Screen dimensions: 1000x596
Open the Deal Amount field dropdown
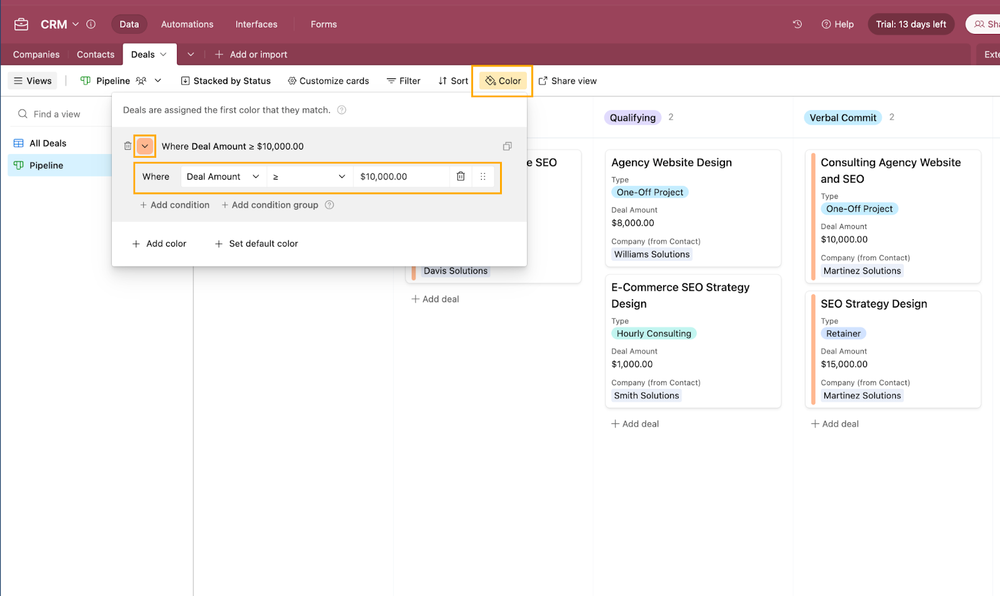click(x=221, y=176)
